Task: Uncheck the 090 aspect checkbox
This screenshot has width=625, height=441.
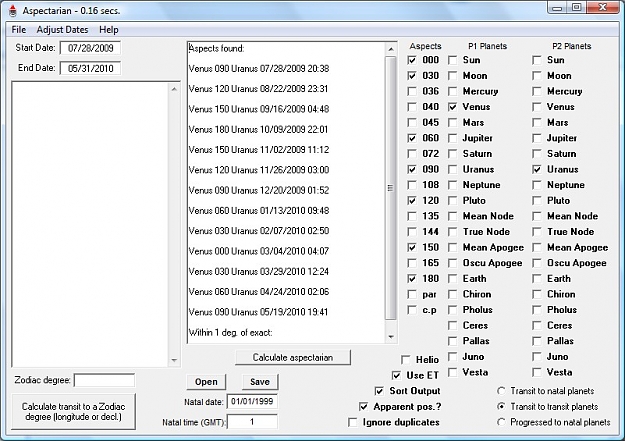Action: [412, 169]
